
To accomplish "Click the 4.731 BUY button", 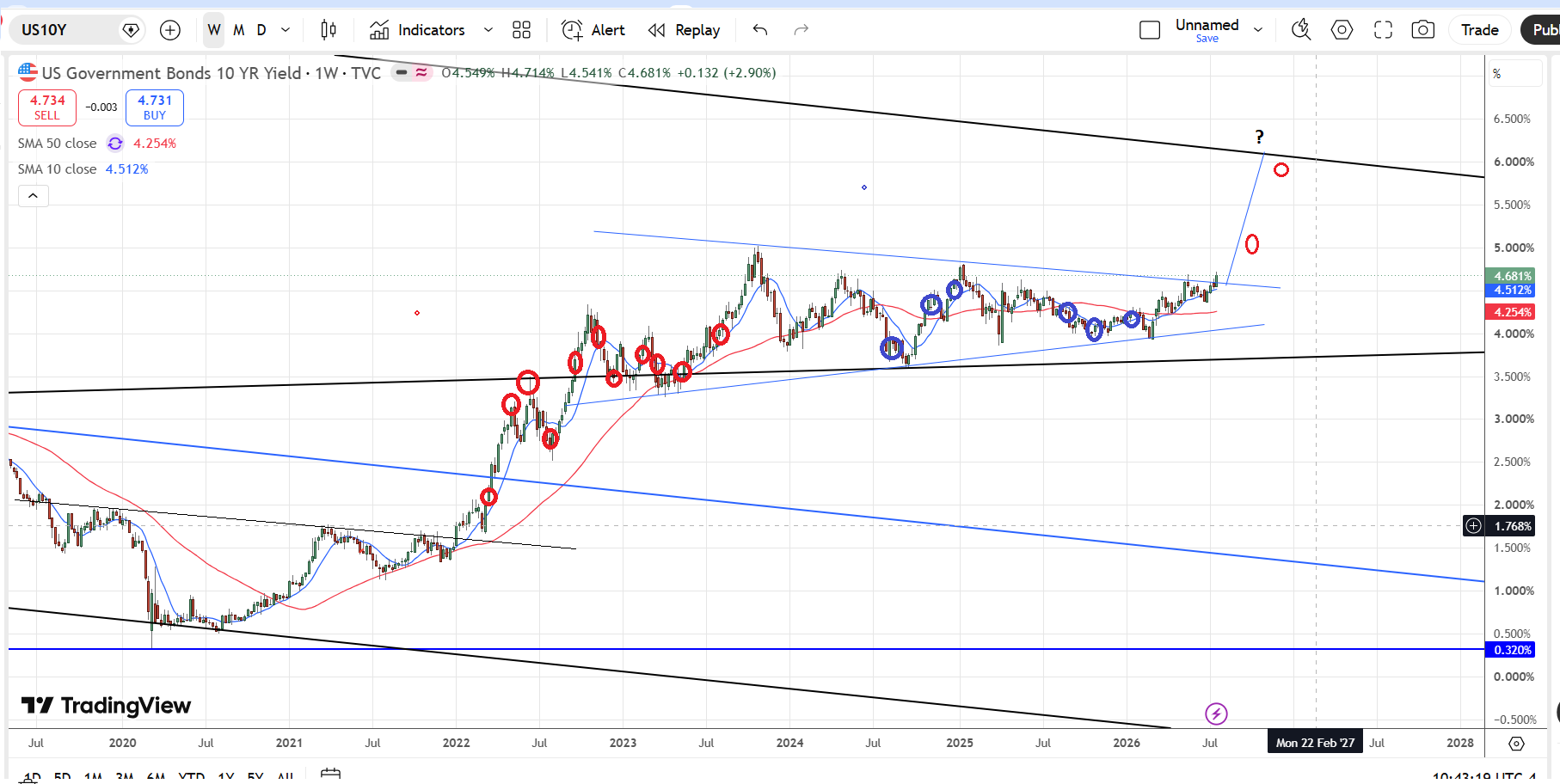I will pos(155,107).
